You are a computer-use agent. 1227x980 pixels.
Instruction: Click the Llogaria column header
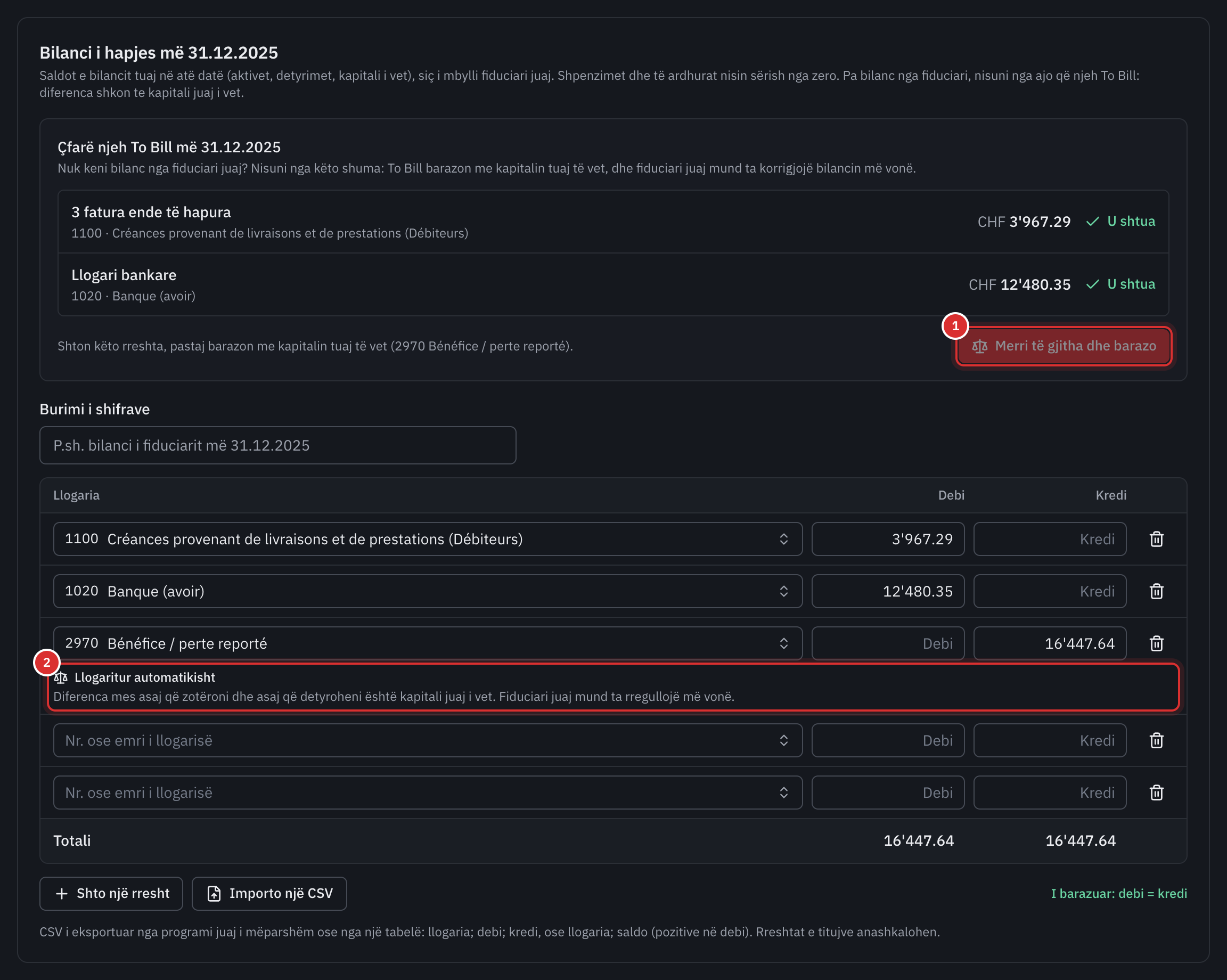tap(76, 495)
